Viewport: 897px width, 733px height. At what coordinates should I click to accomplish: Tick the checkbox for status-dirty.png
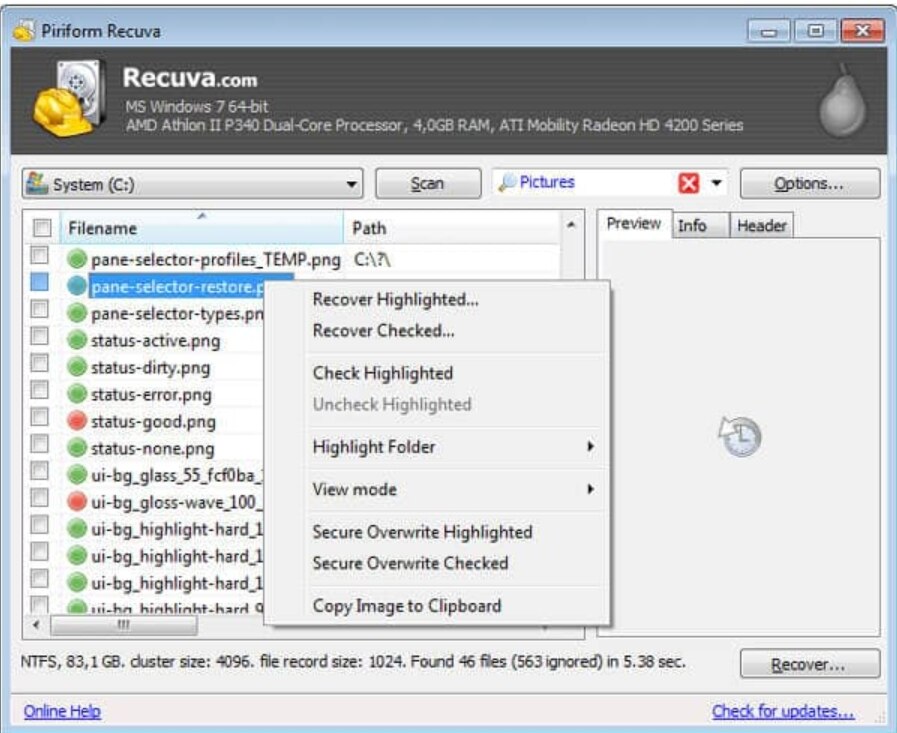pyautogui.click(x=39, y=363)
